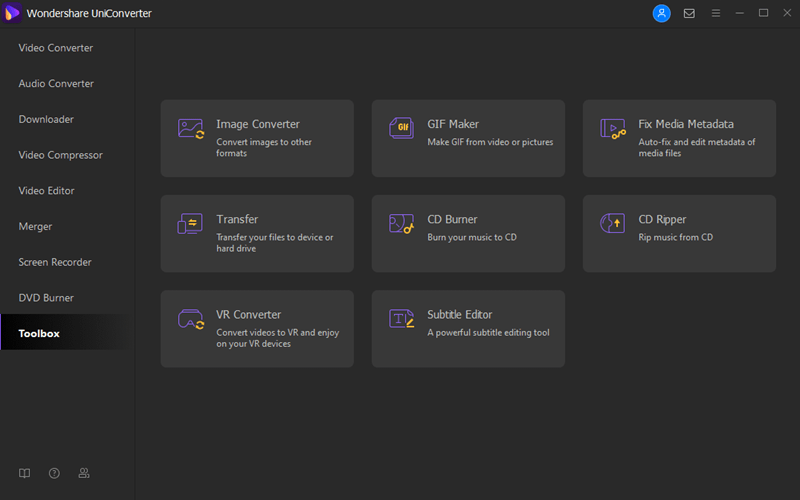Open the CD Burner icon

coord(402,223)
